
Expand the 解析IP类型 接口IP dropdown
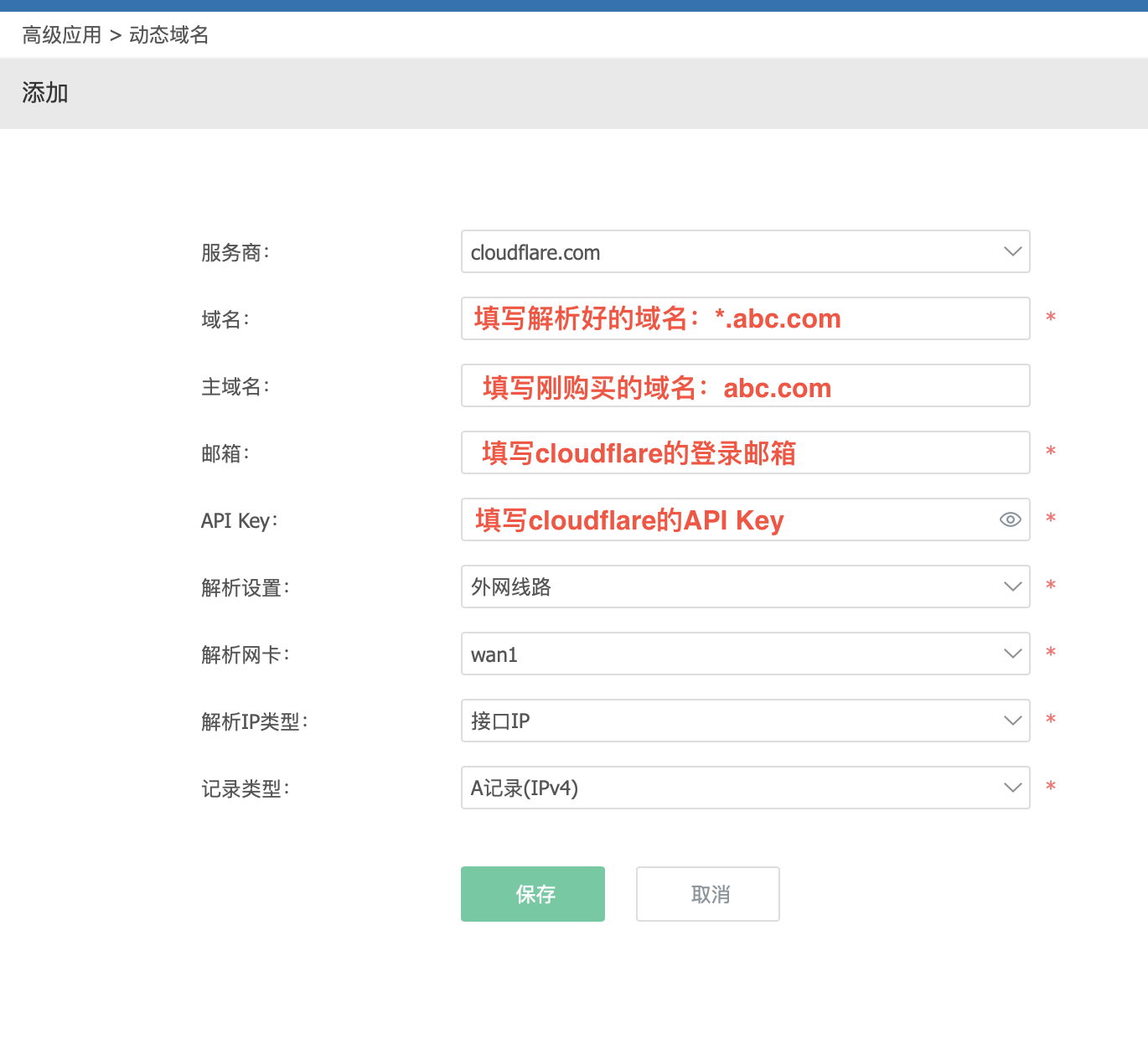745,721
